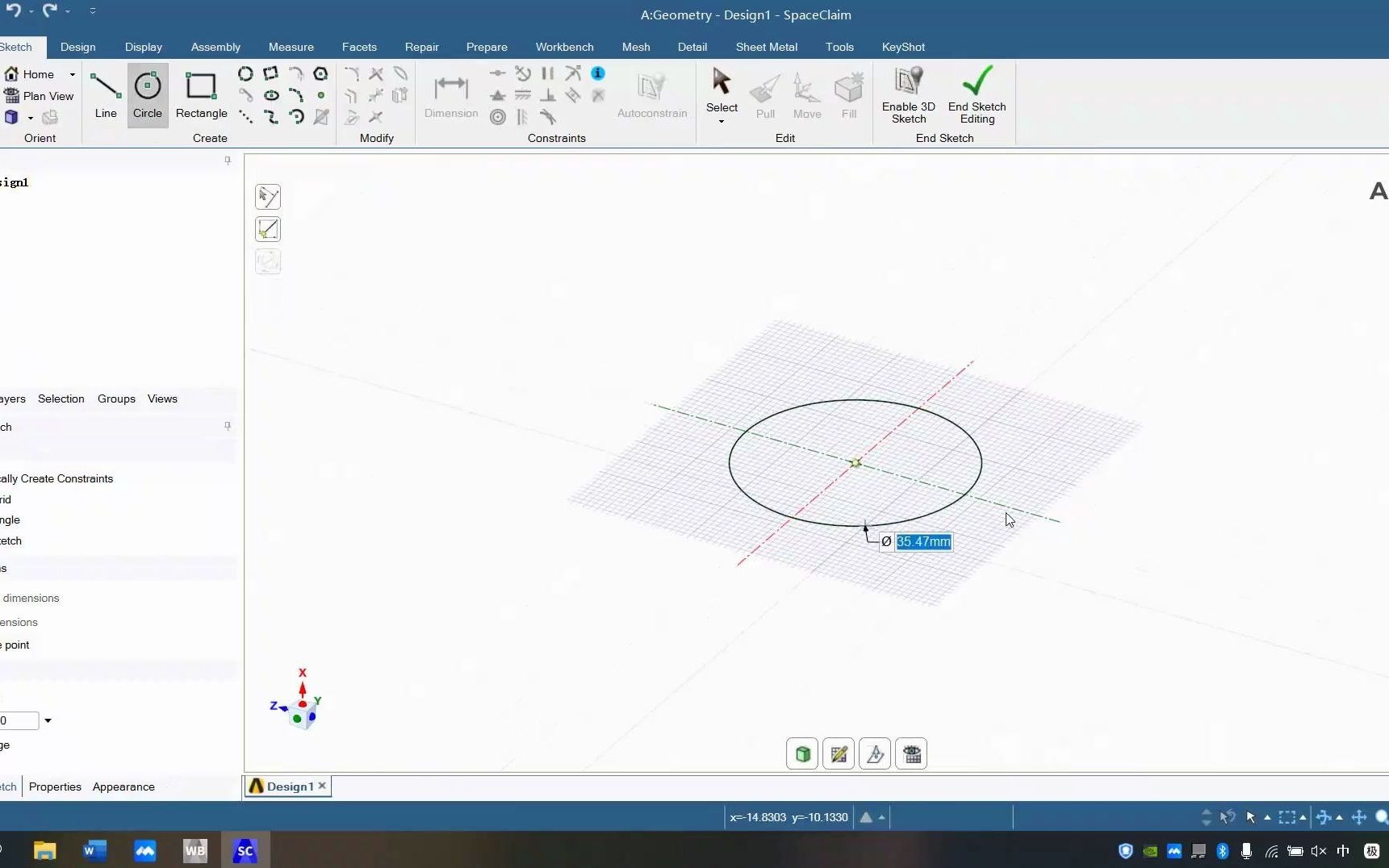Expand the warning triangle status dropdown

pos(882,817)
